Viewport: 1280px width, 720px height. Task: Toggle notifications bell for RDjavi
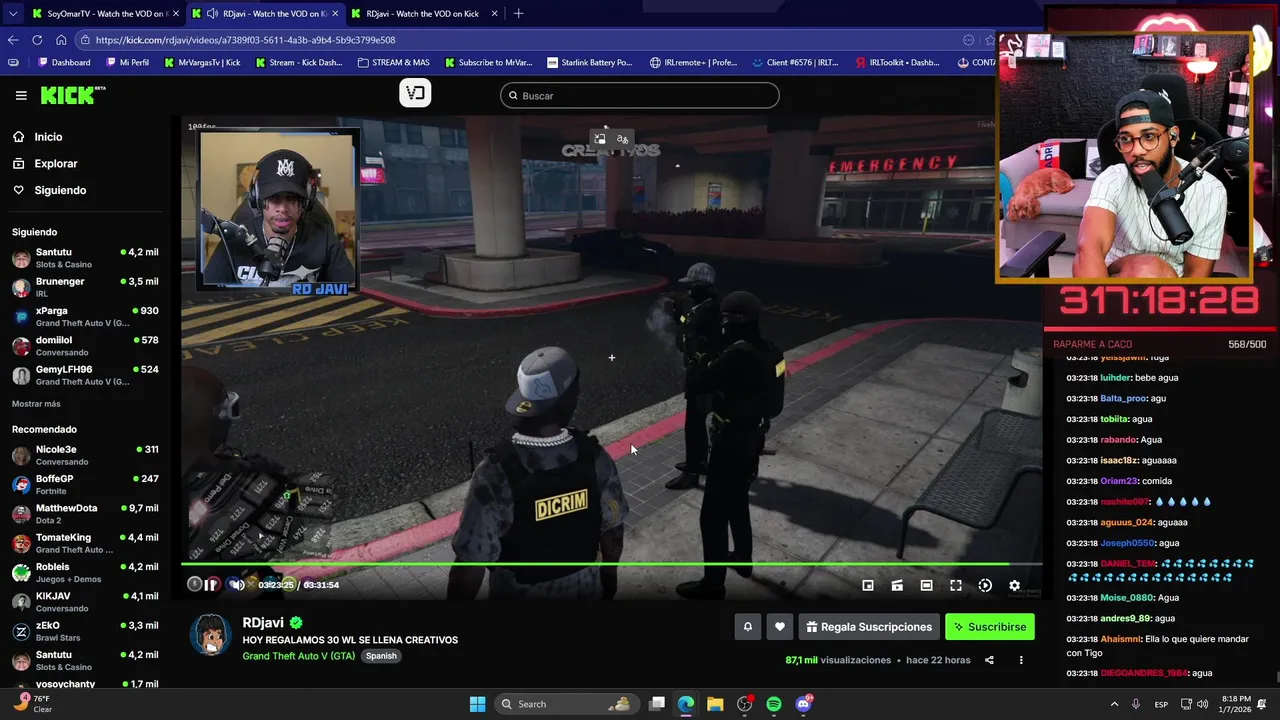(x=747, y=627)
